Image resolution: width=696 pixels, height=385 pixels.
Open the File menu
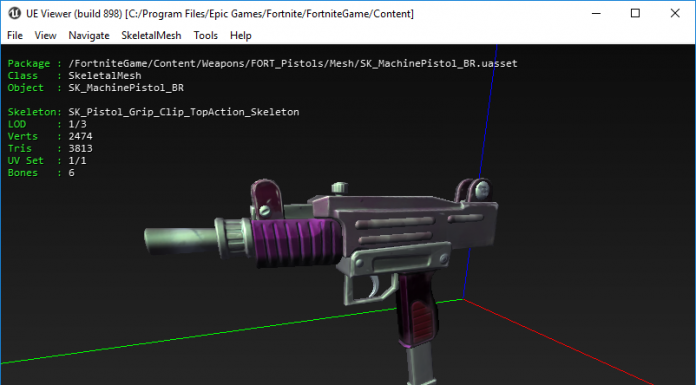15,36
